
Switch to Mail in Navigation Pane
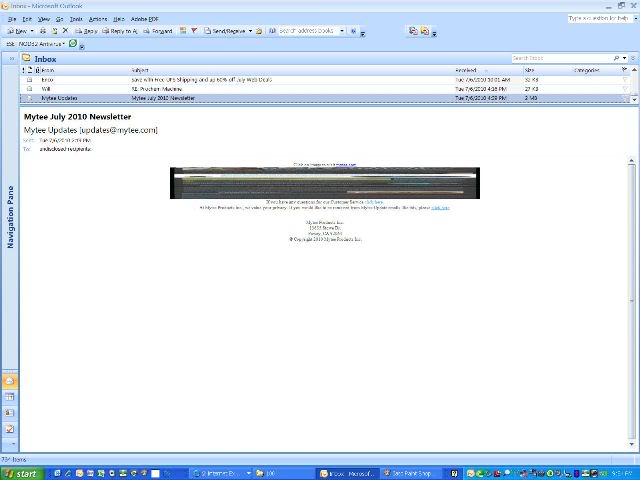coord(10,381)
